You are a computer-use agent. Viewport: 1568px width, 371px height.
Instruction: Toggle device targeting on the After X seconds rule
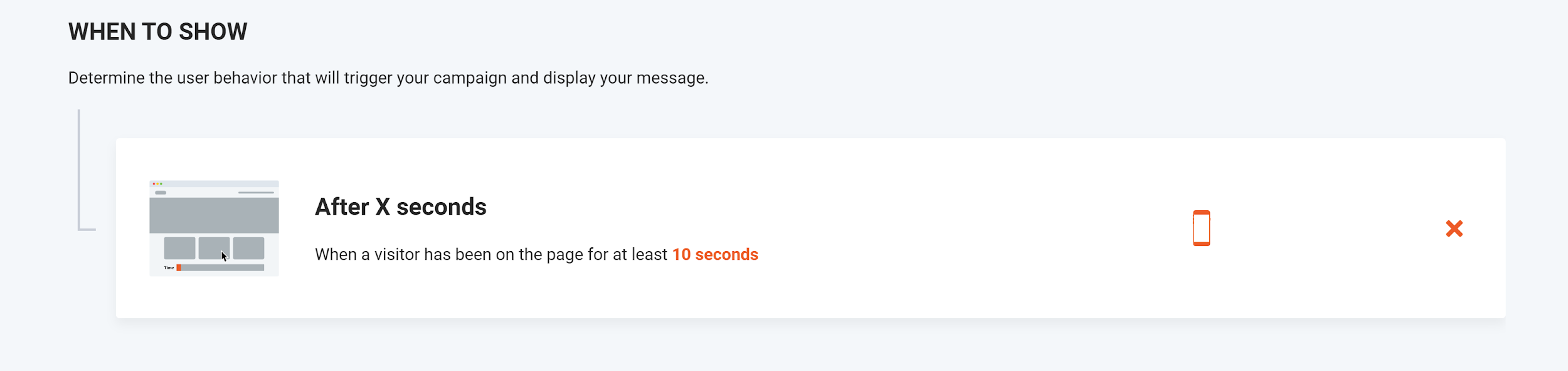tap(1202, 227)
